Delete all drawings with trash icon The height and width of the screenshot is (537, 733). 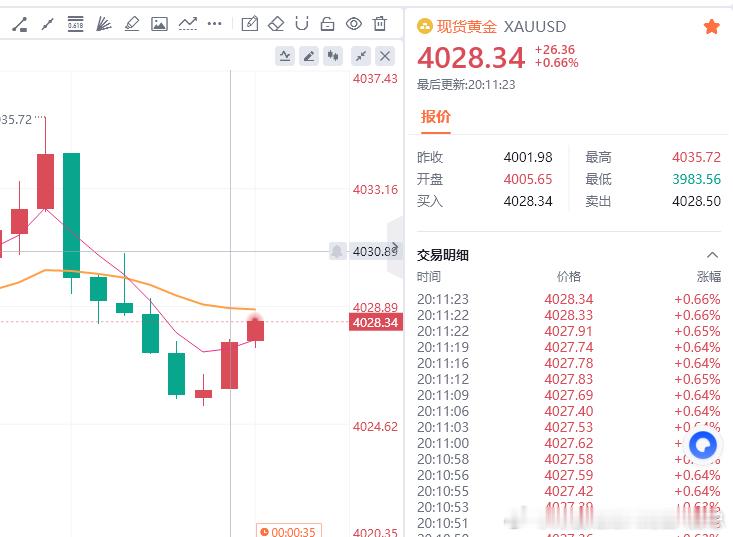[x=380, y=23]
